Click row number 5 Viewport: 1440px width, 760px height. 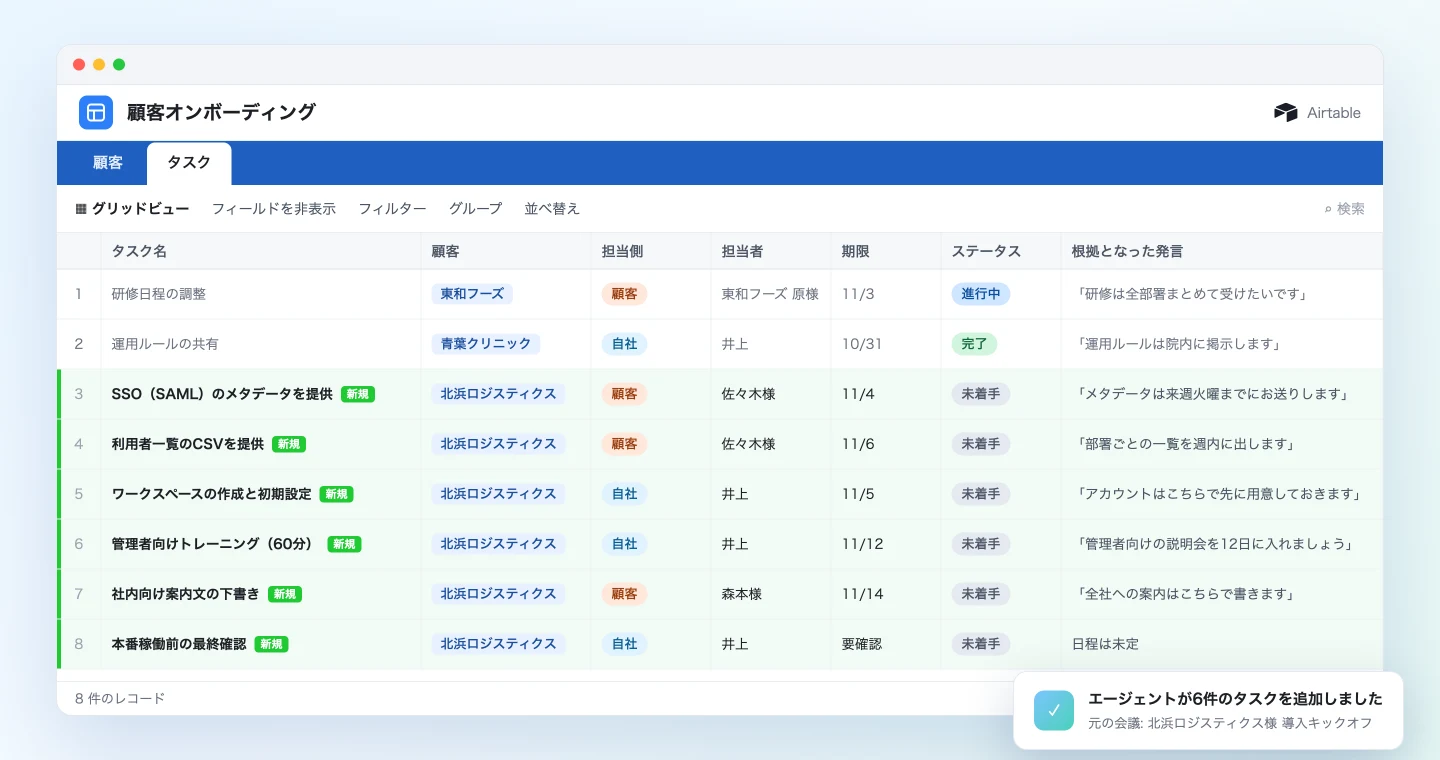coord(79,494)
